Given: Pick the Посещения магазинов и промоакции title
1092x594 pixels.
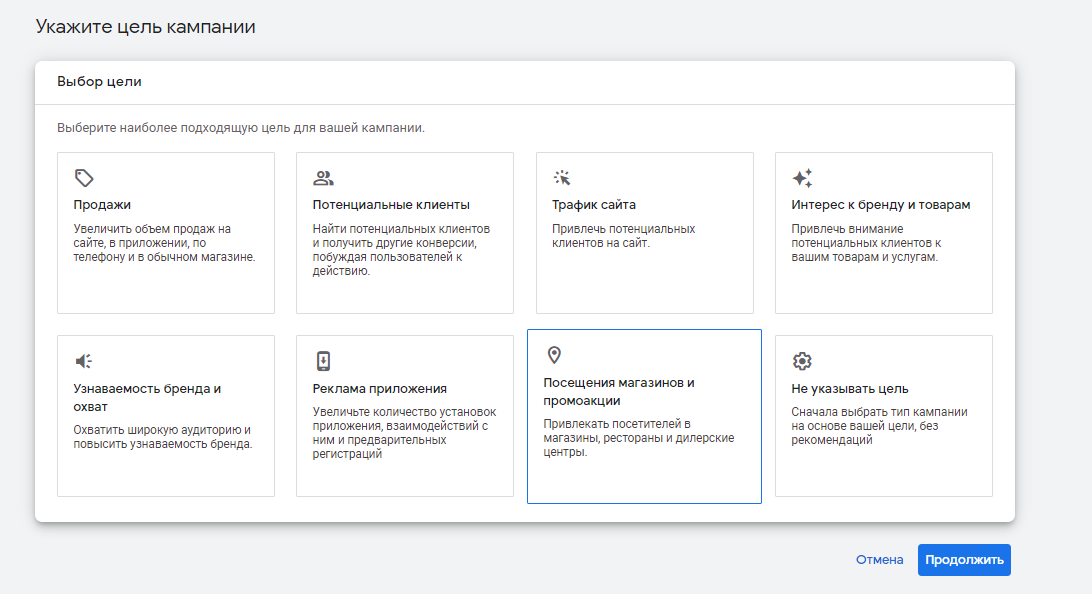Looking at the screenshot, I should pos(618,392).
